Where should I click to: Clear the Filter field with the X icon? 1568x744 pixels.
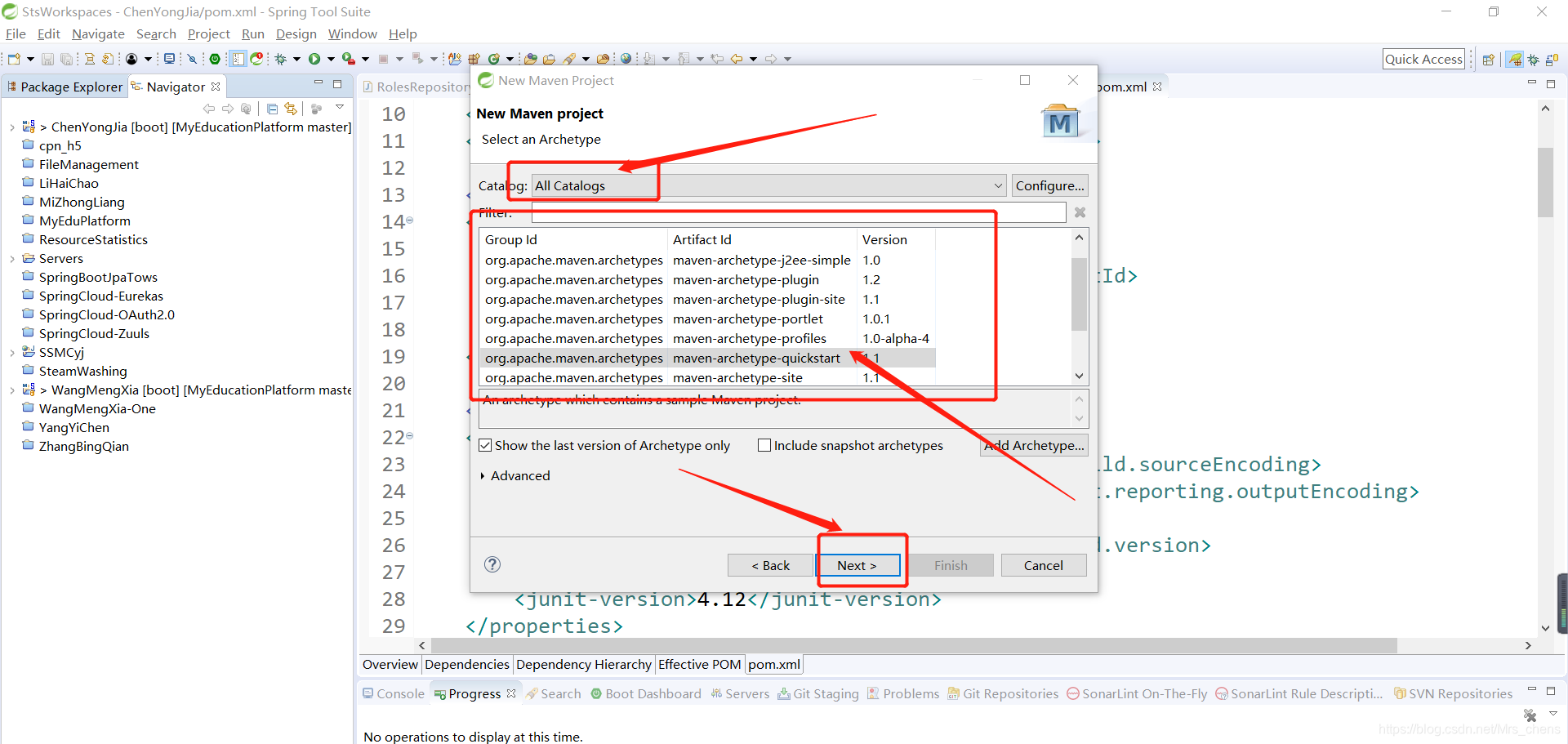tap(1080, 212)
